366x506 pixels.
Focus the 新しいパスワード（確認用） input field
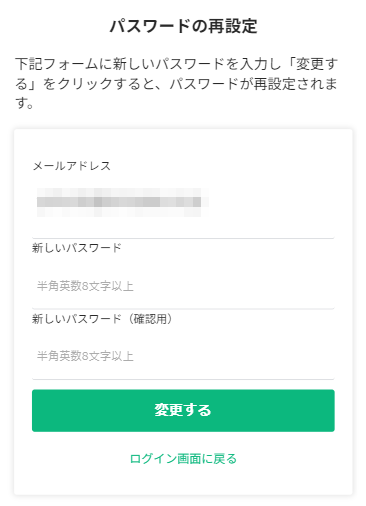183,356
